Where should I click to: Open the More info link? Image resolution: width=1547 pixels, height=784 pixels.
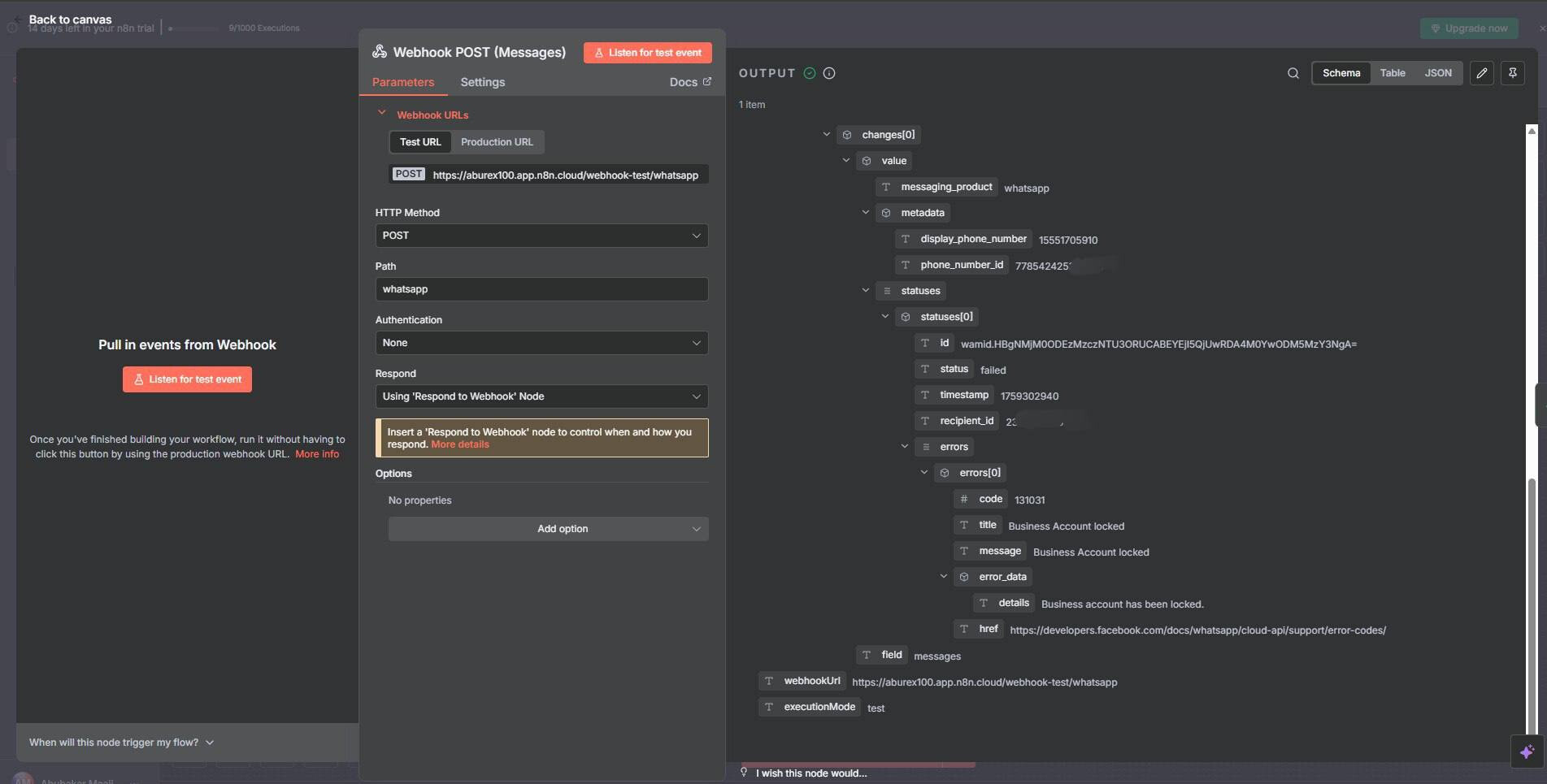(x=317, y=454)
